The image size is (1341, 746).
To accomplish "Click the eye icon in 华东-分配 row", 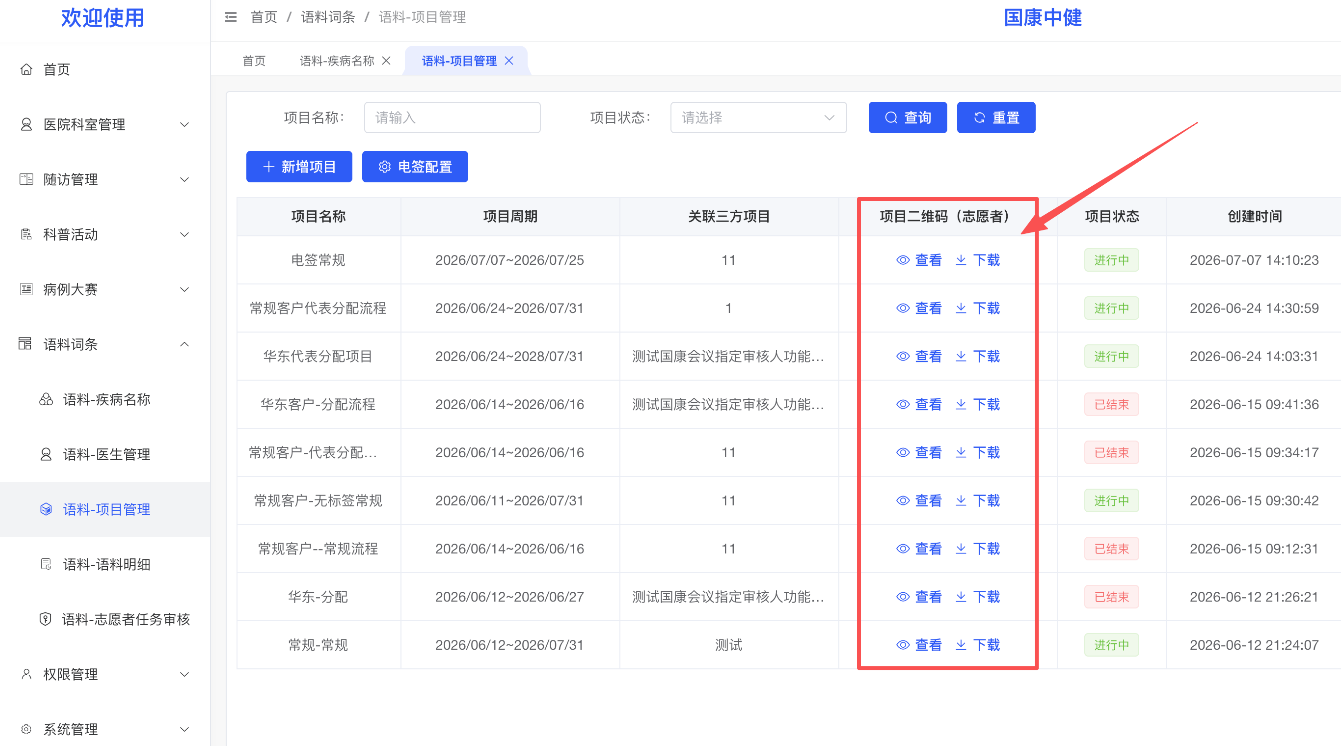I will 903,597.
